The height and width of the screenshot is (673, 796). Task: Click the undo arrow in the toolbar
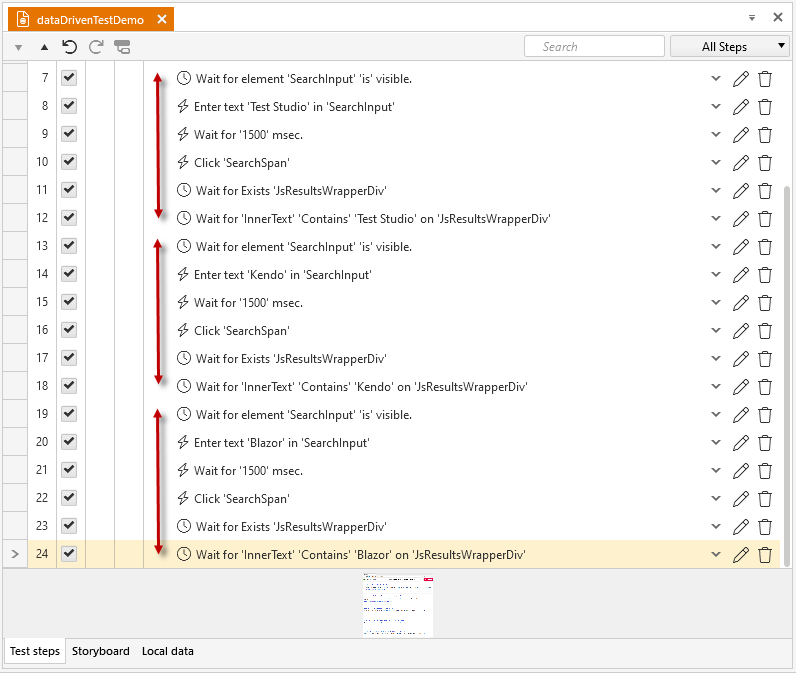point(70,47)
